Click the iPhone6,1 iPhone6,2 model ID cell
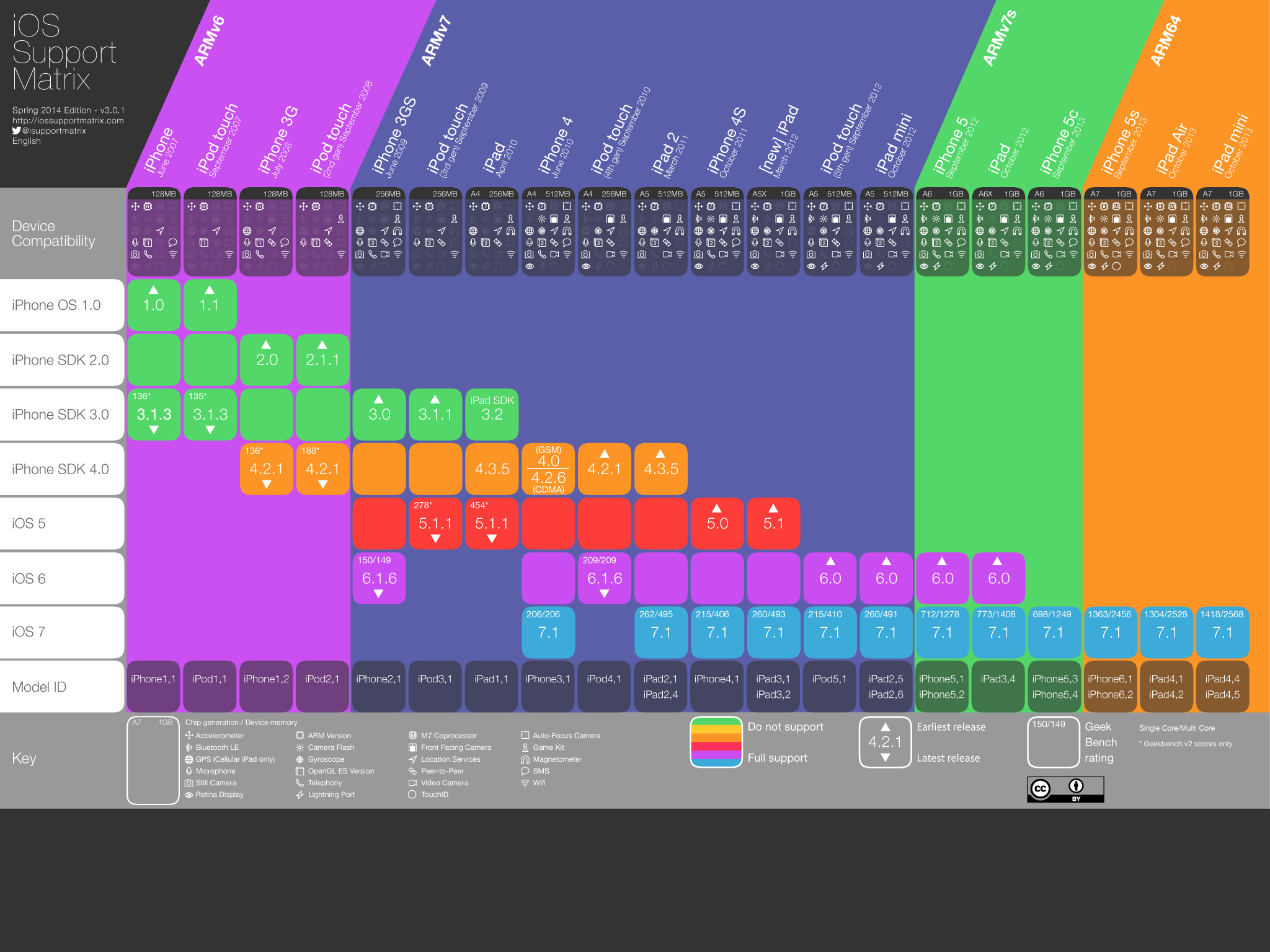This screenshot has height=952, width=1270. click(1110, 686)
